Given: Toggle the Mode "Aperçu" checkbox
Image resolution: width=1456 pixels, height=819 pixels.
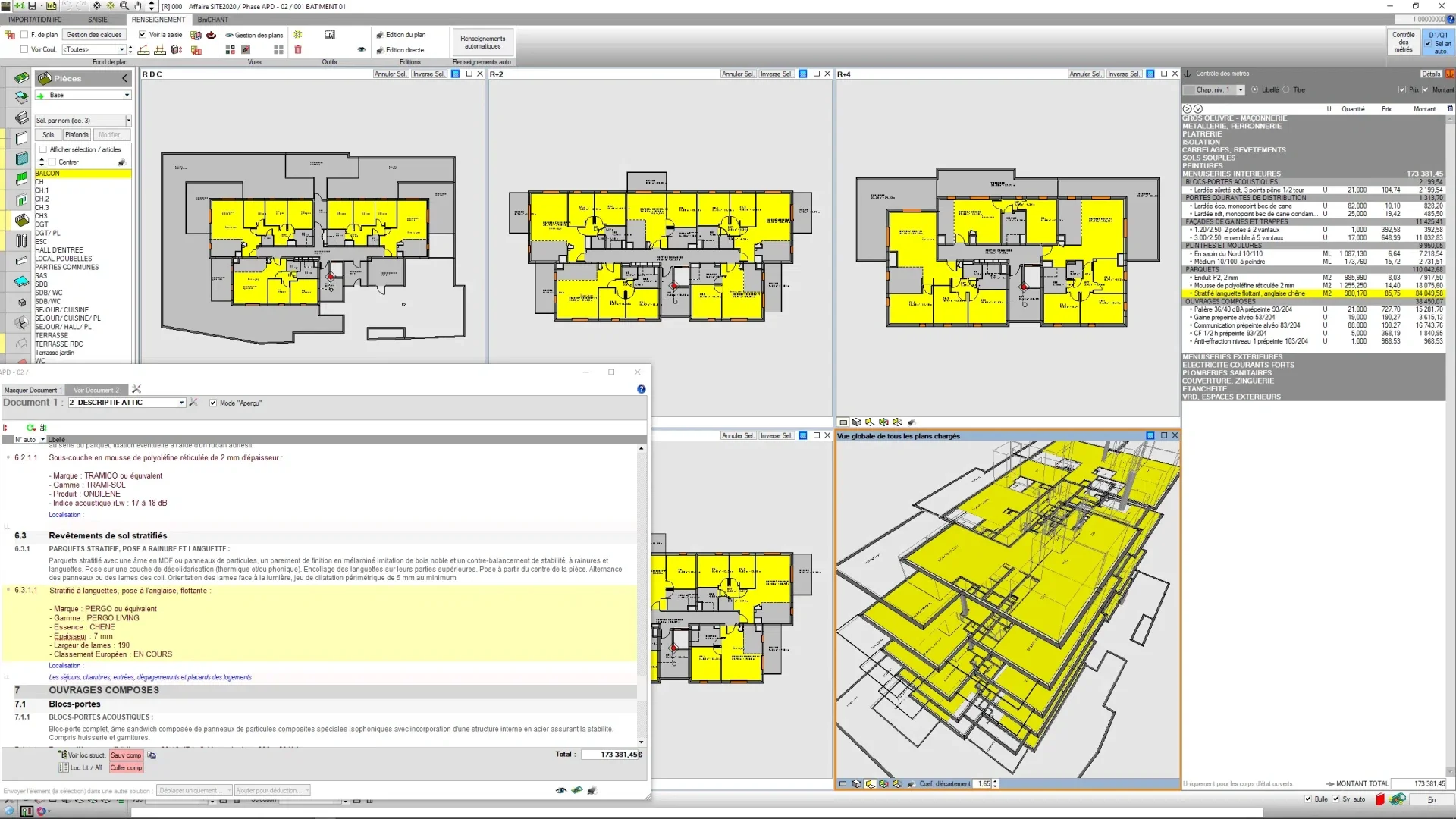Looking at the screenshot, I should tap(213, 403).
